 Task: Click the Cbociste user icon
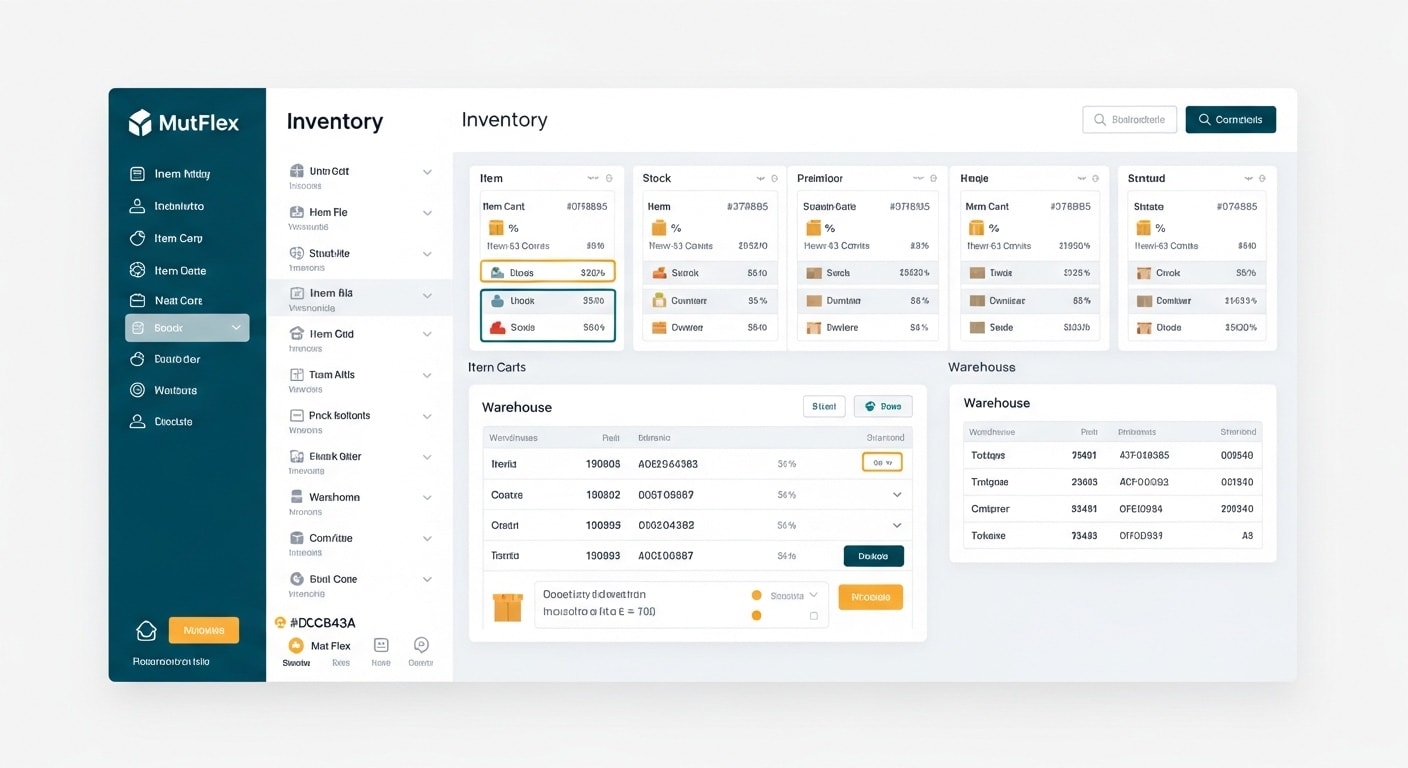138,421
